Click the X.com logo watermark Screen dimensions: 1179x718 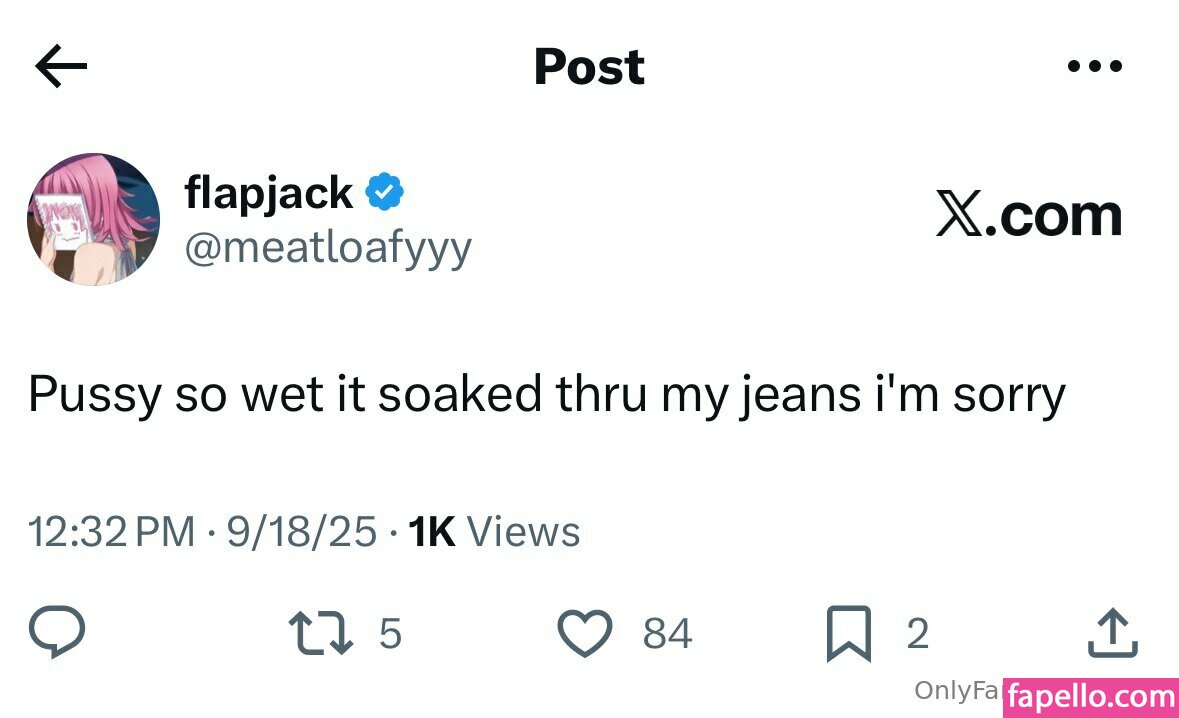(x=1029, y=215)
